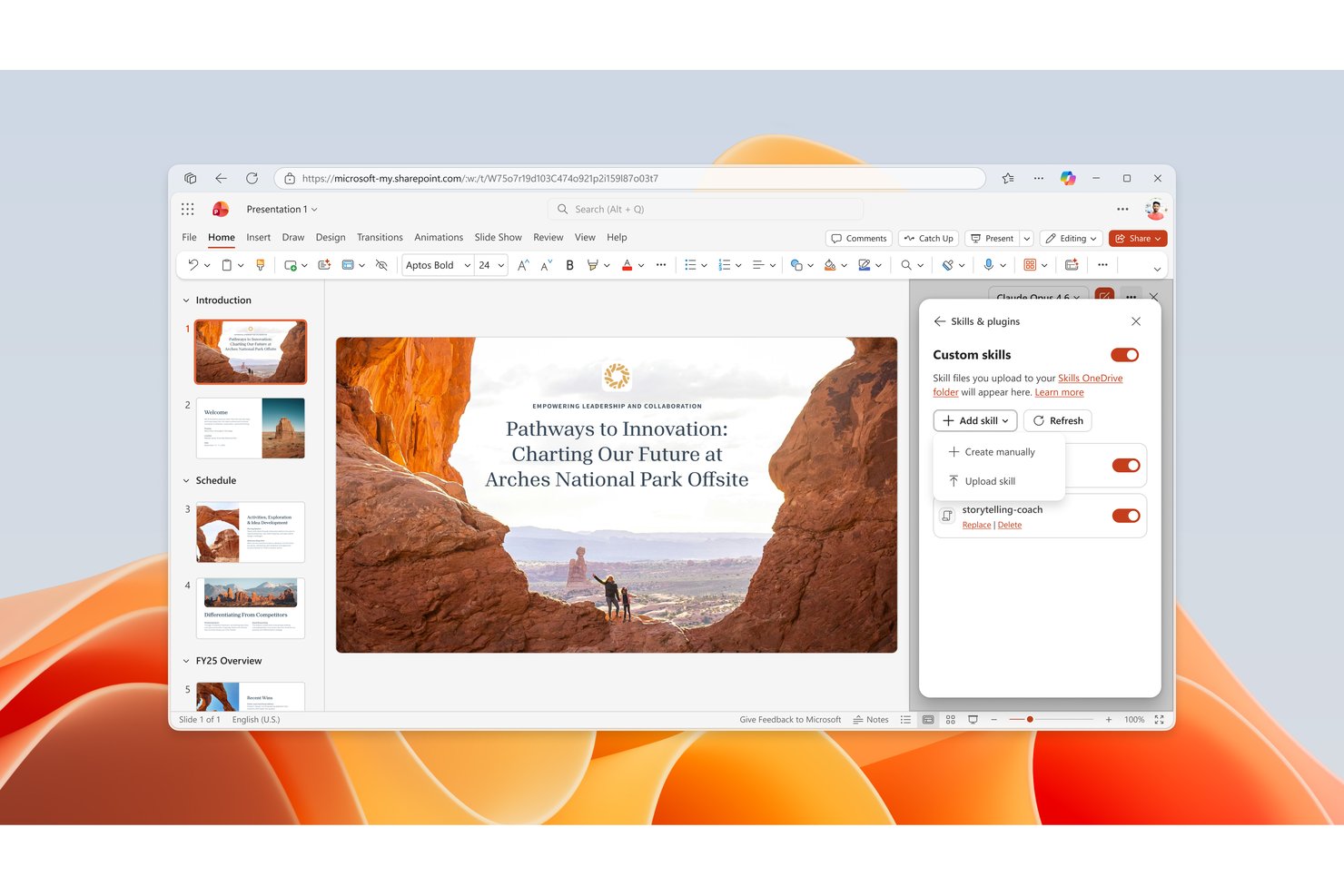This screenshot has width=1344, height=896.
Task: Open the Editing mode dropdown
Action: (x=1072, y=239)
